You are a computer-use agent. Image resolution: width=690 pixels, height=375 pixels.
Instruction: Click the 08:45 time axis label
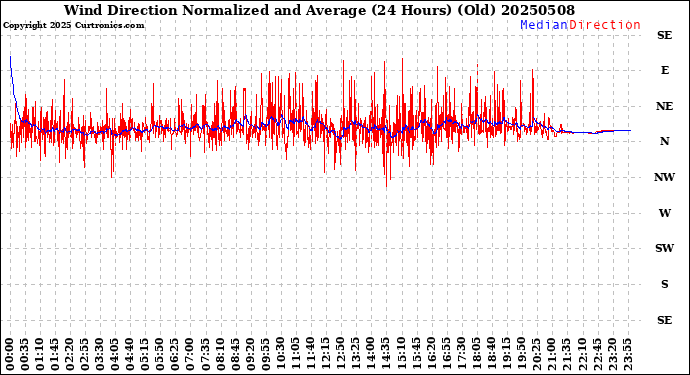pos(235,354)
